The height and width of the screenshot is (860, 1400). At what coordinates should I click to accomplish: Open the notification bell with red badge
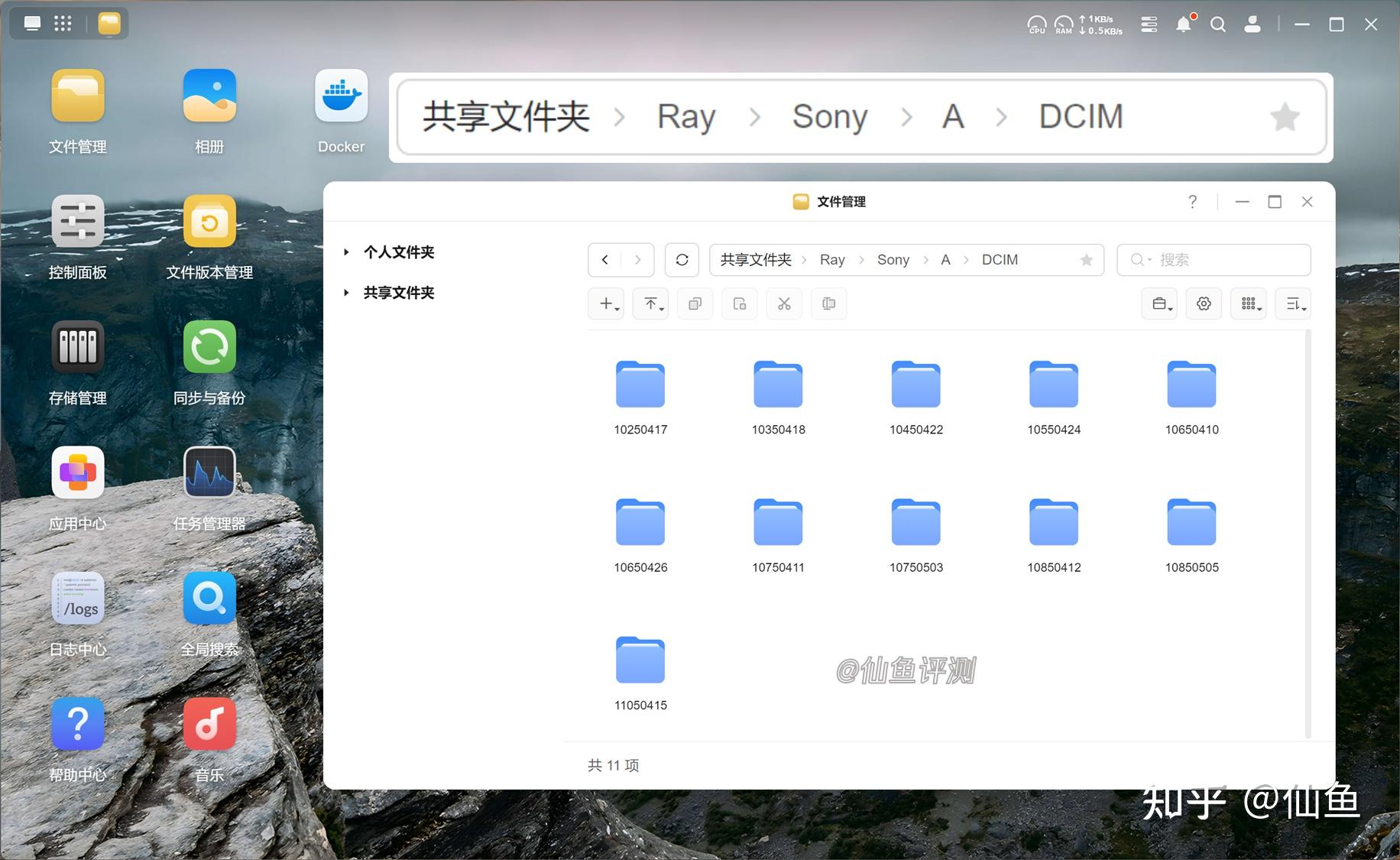click(1183, 24)
